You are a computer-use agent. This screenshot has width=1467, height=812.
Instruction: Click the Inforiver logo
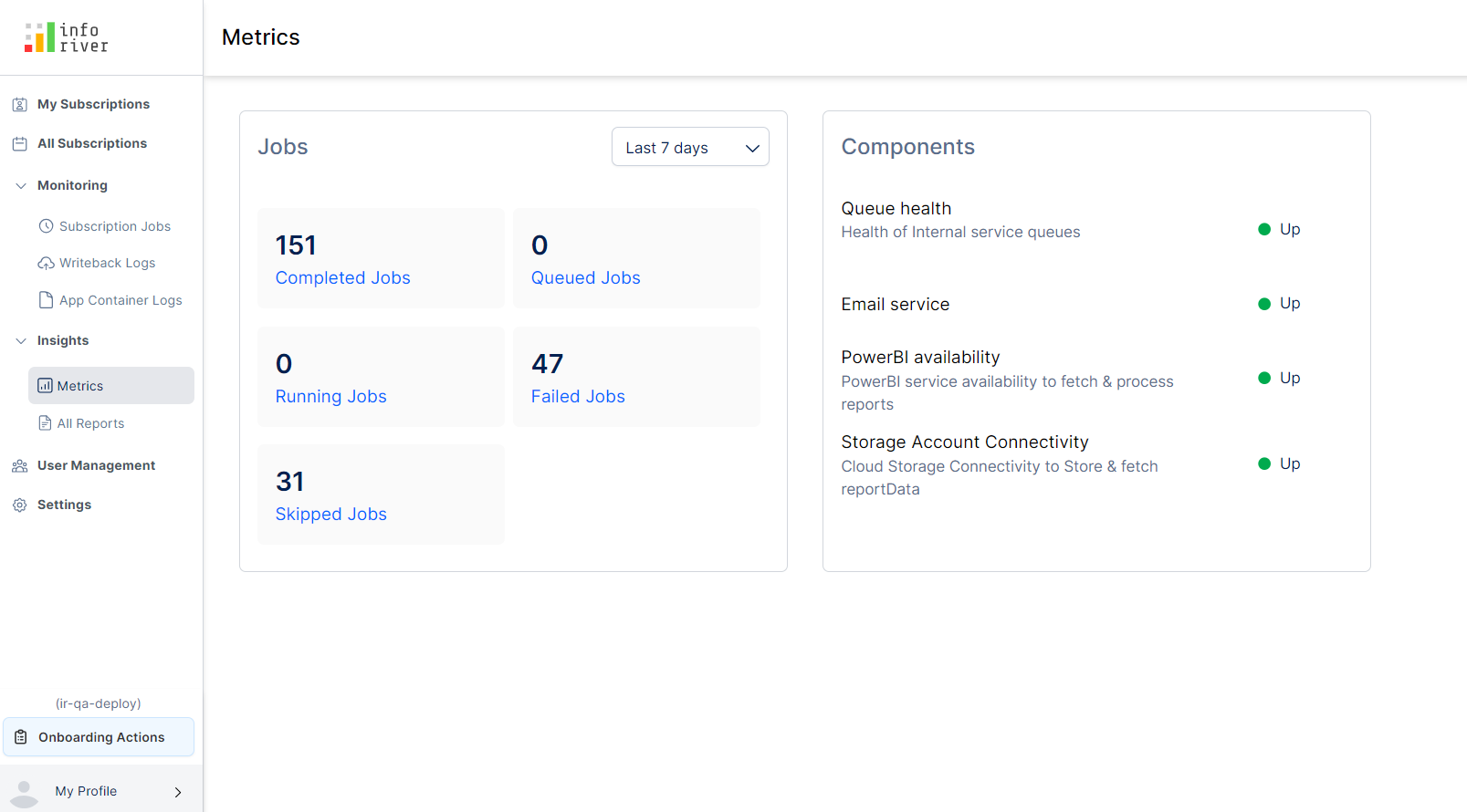pyautogui.click(x=67, y=37)
